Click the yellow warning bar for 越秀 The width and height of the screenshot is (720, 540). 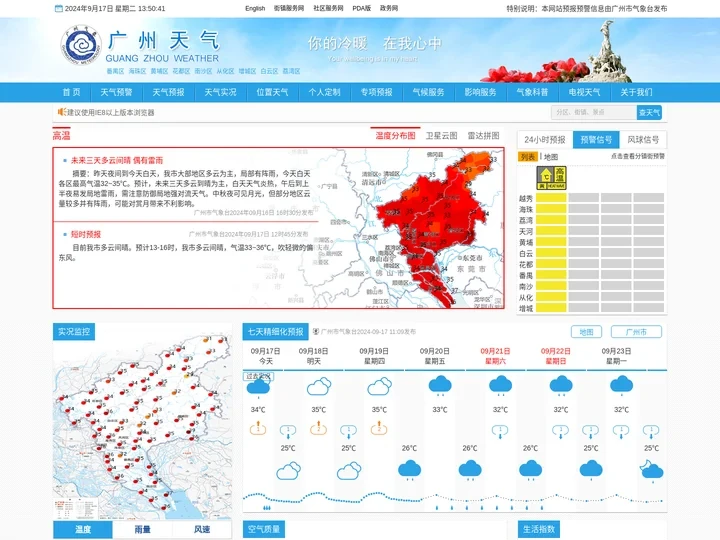coord(551,198)
